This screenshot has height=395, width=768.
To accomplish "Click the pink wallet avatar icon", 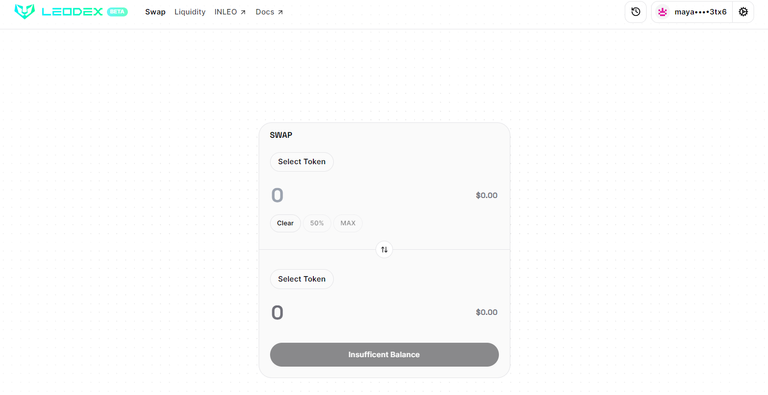I will (x=662, y=12).
